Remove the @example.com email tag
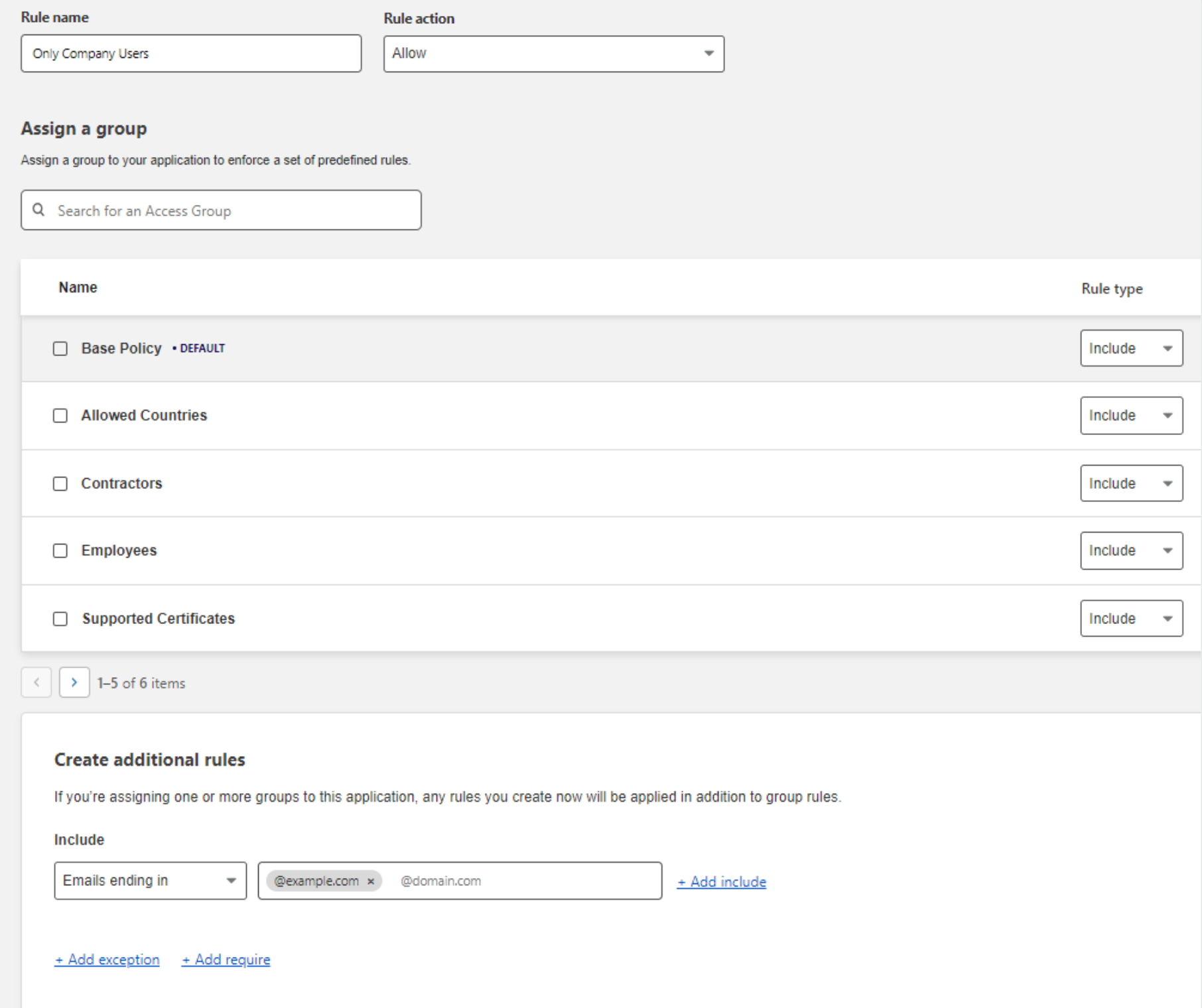 tap(371, 881)
